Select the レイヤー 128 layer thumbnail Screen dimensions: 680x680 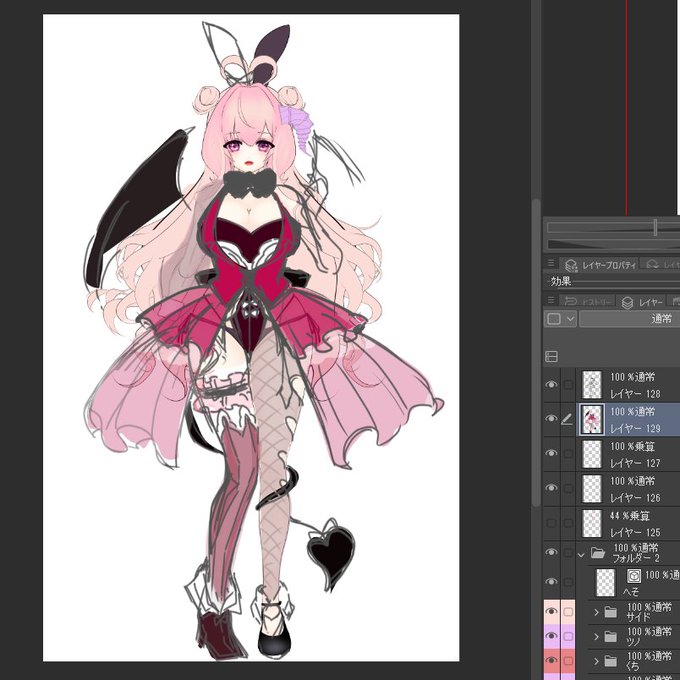(592, 385)
